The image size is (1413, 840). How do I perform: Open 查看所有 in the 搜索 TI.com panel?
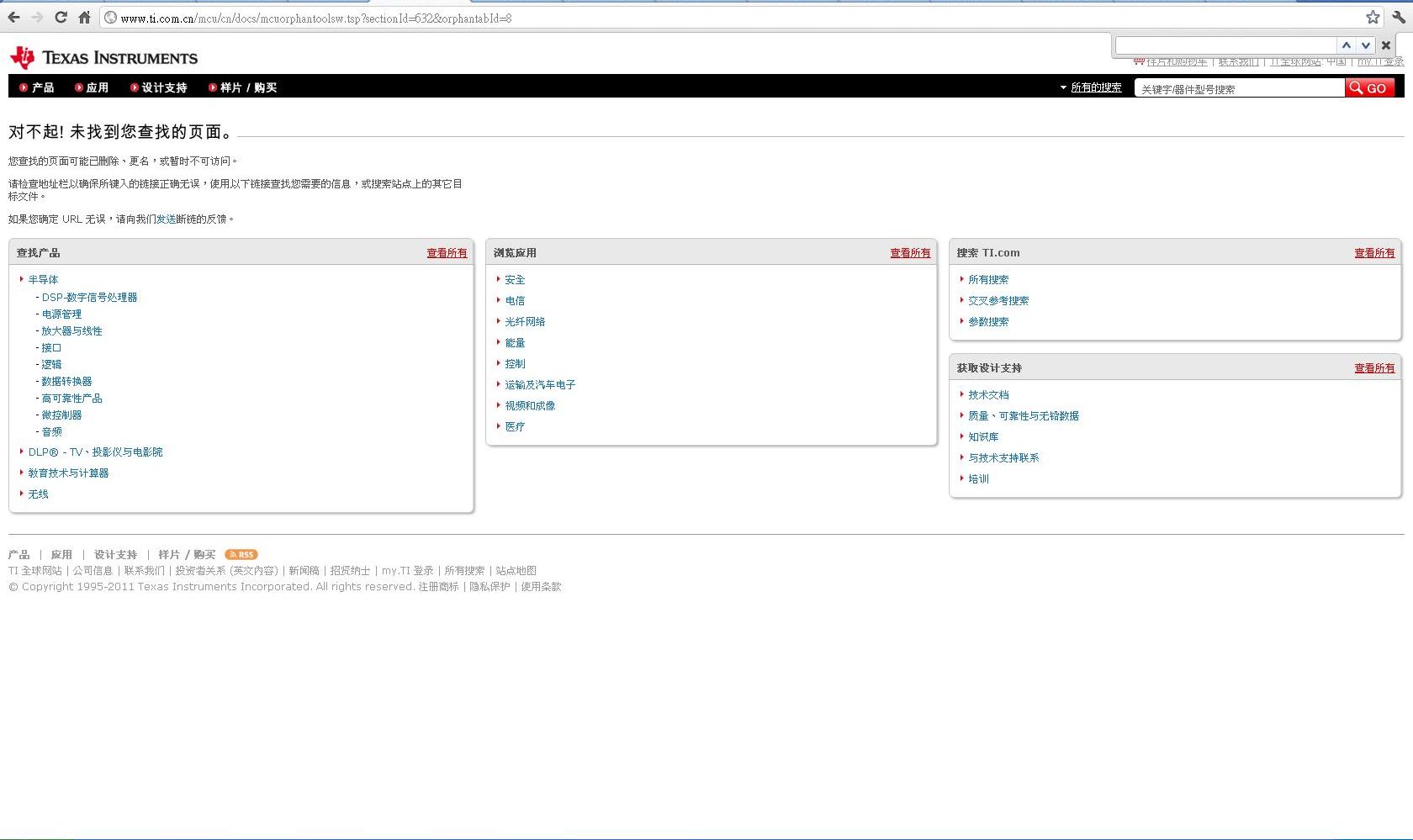tap(1374, 253)
